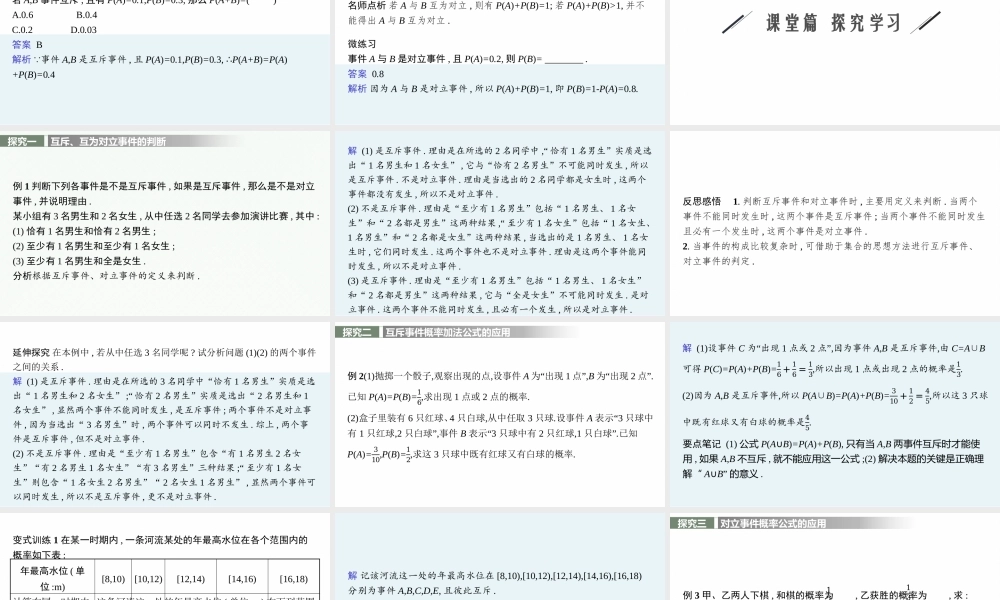Click the 微练习 heading

point(362,44)
